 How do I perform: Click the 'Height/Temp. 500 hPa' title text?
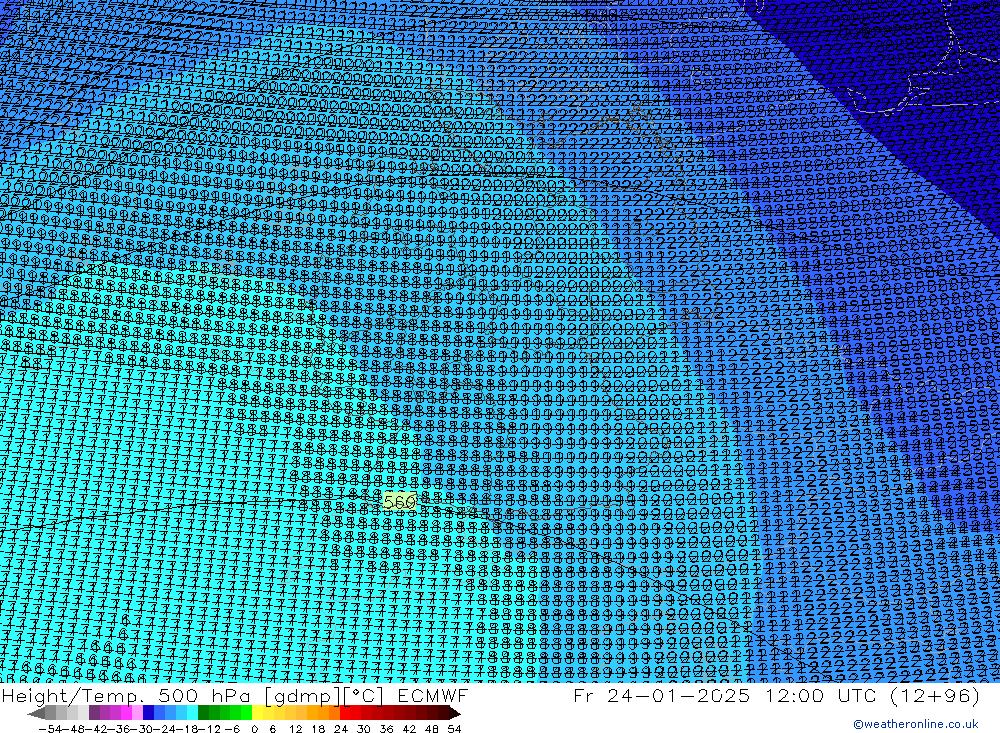[x=127, y=695]
